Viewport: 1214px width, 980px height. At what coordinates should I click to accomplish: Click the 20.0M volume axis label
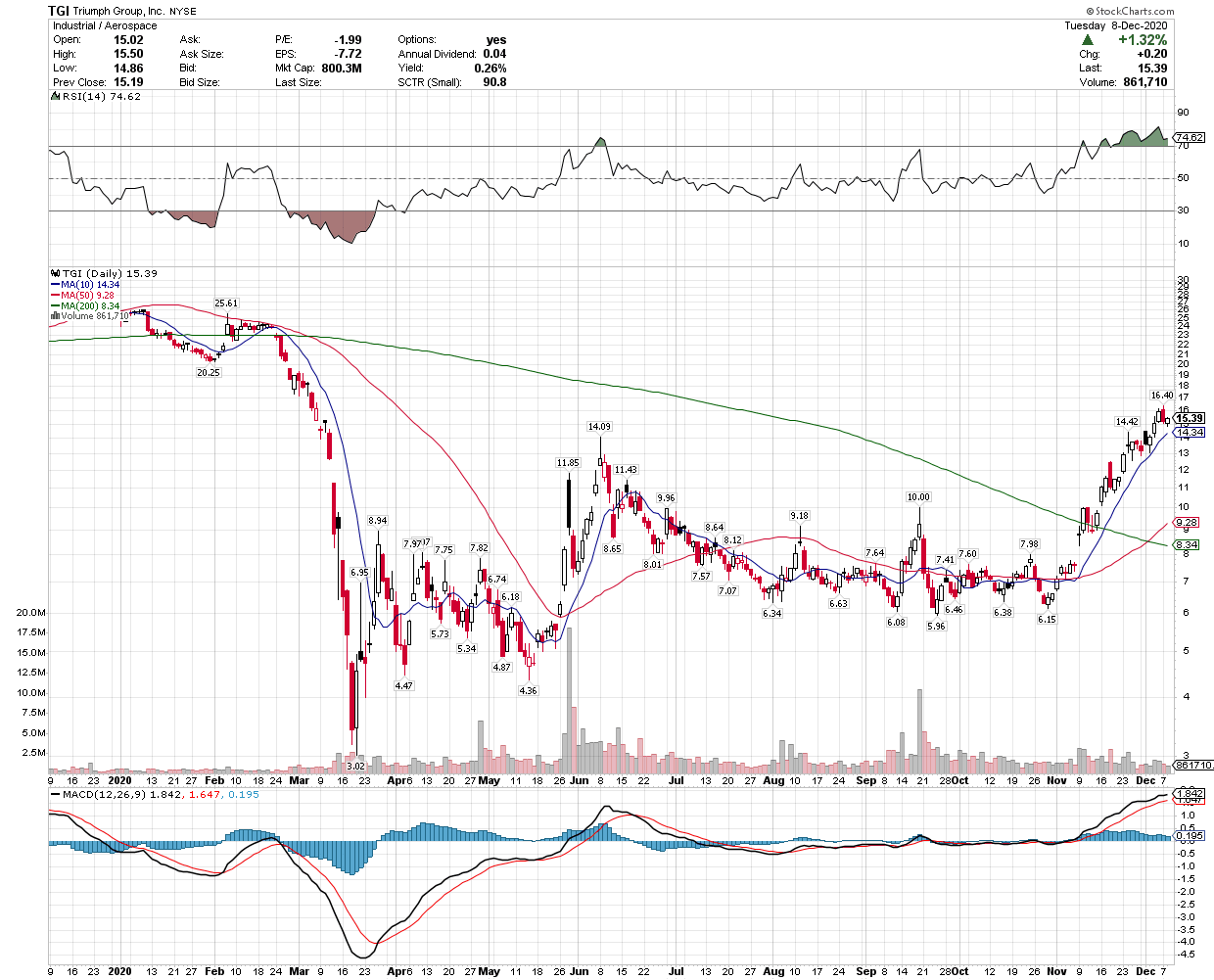[30, 613]
